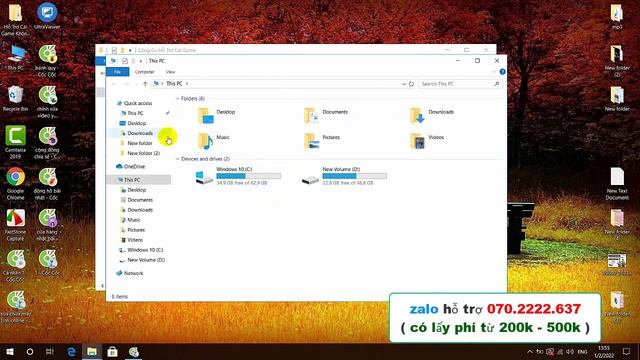The image size is (640, 360).
Task: Open the clock showing 13:55
Action: click(x=604, y=351)
